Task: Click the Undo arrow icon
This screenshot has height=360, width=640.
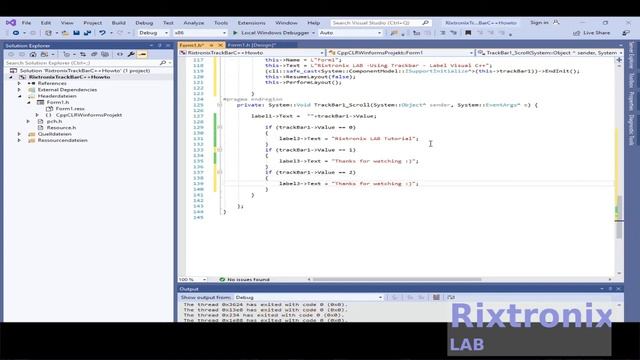Action: click(x=102, y=33)
